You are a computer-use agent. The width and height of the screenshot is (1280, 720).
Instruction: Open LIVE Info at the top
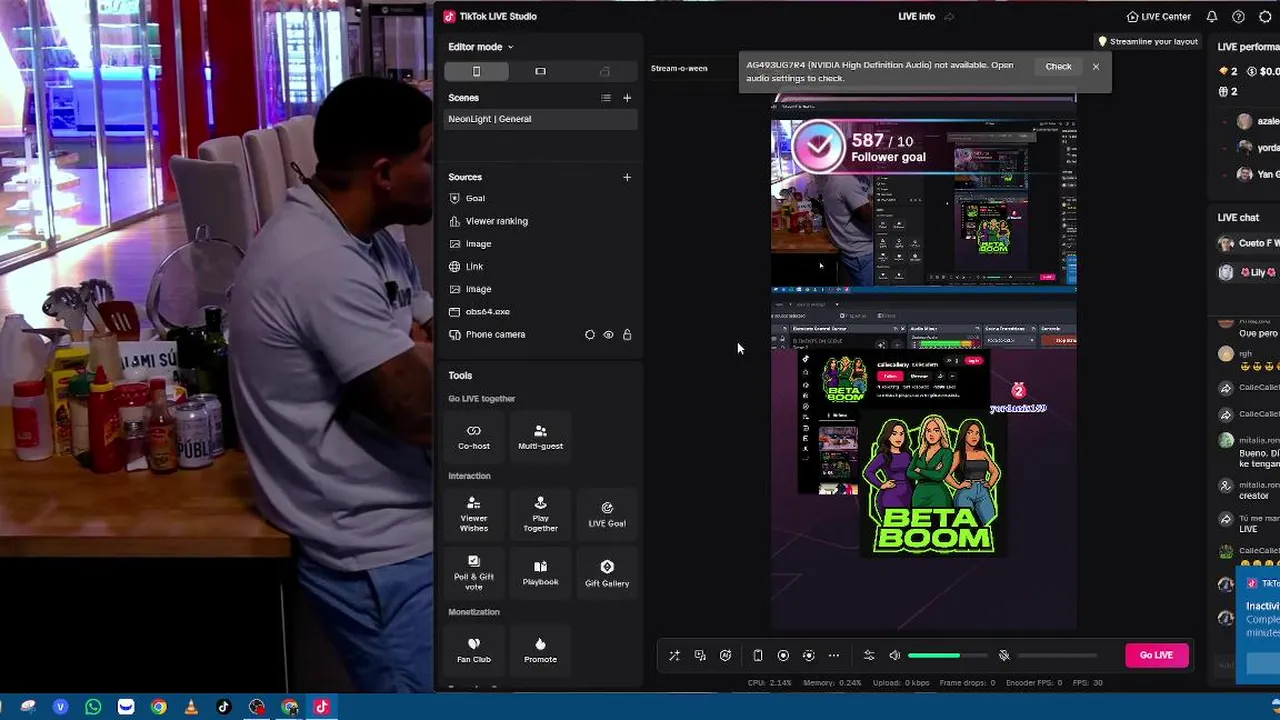click(x=917, y=17)
